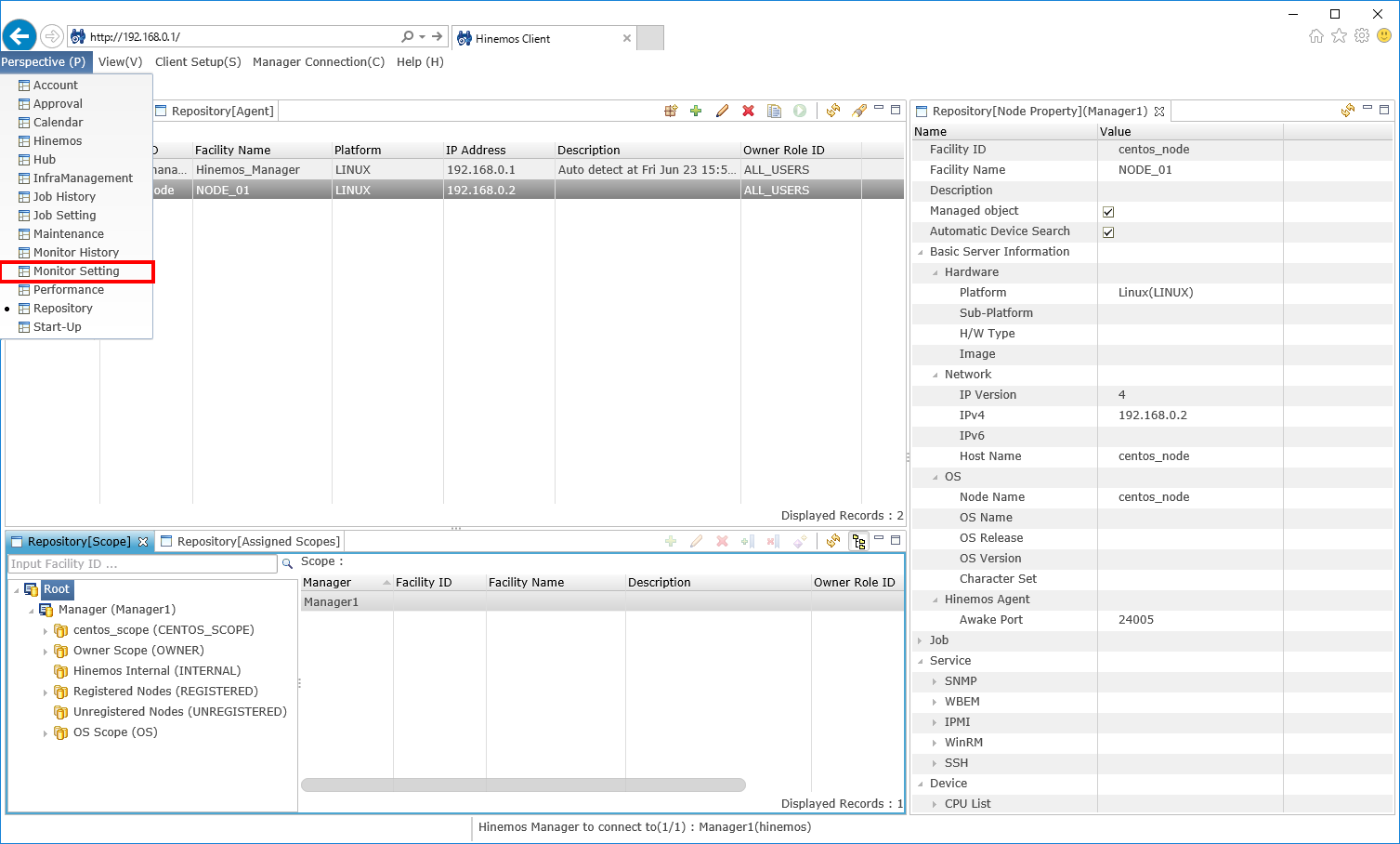The width and height of the screenshot is (1400, 844).
Task: Click the Copy icon in Repository[Agent] toolbar
Action: click(x=774, y=111)
